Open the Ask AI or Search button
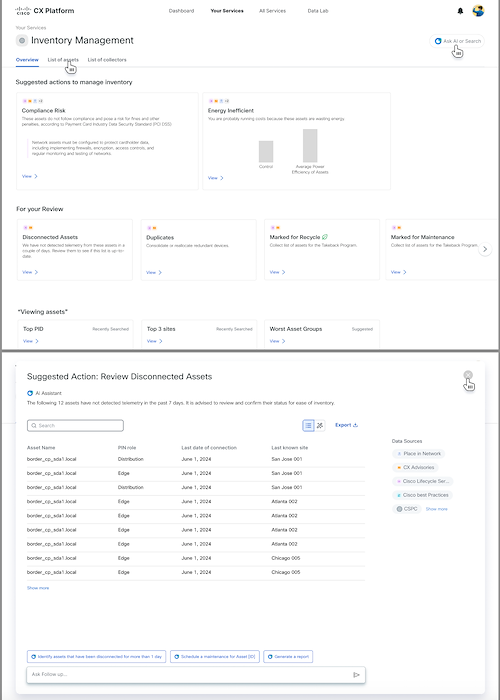 (457, 41)
